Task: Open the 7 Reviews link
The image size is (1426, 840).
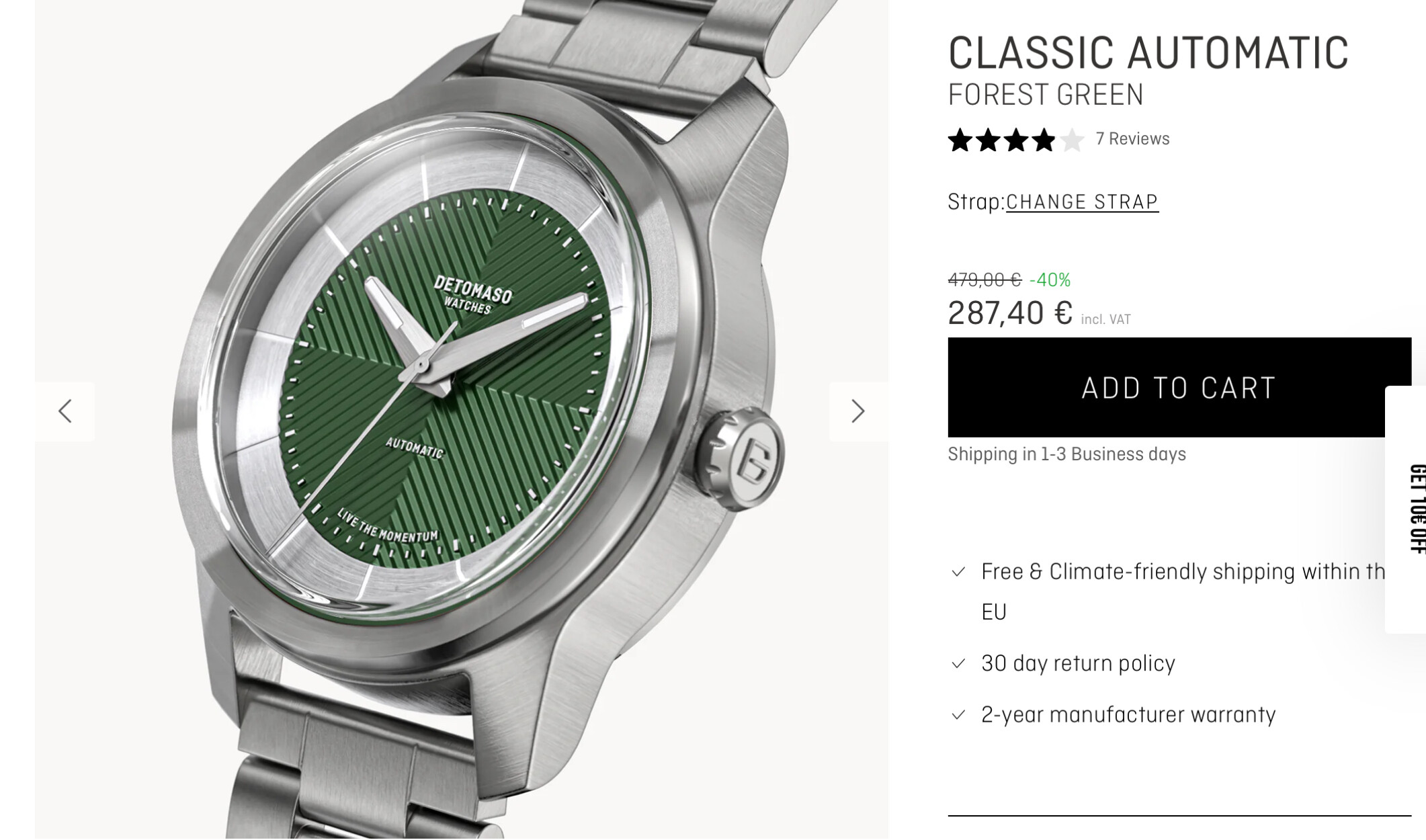Action: pos(1132,139)
